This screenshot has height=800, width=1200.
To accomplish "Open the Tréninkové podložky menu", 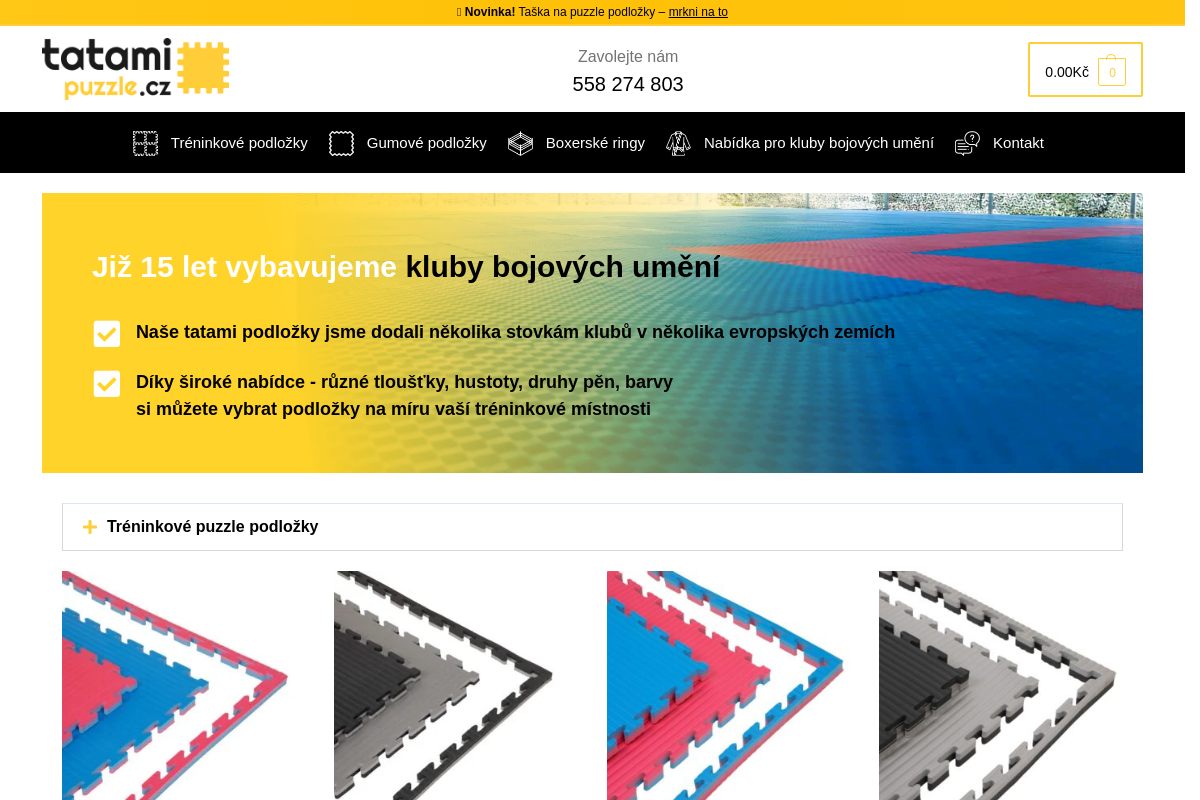I will click(239, 143).
